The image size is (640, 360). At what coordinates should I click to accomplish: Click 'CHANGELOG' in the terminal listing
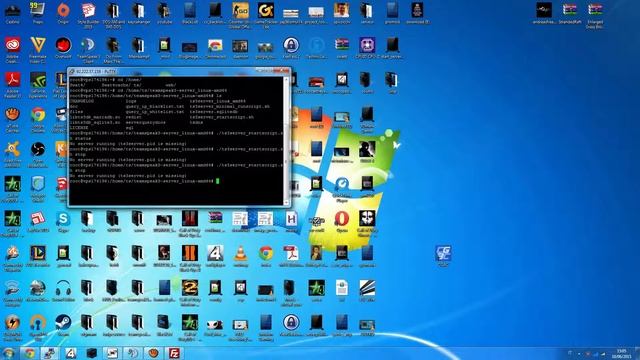82,101
